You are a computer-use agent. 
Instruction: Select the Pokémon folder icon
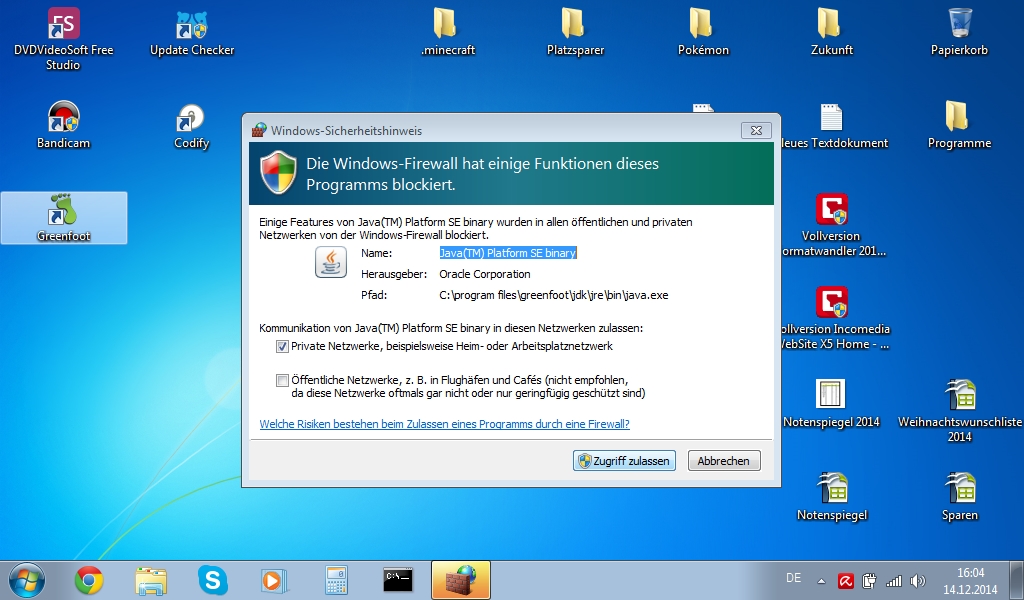703,32
